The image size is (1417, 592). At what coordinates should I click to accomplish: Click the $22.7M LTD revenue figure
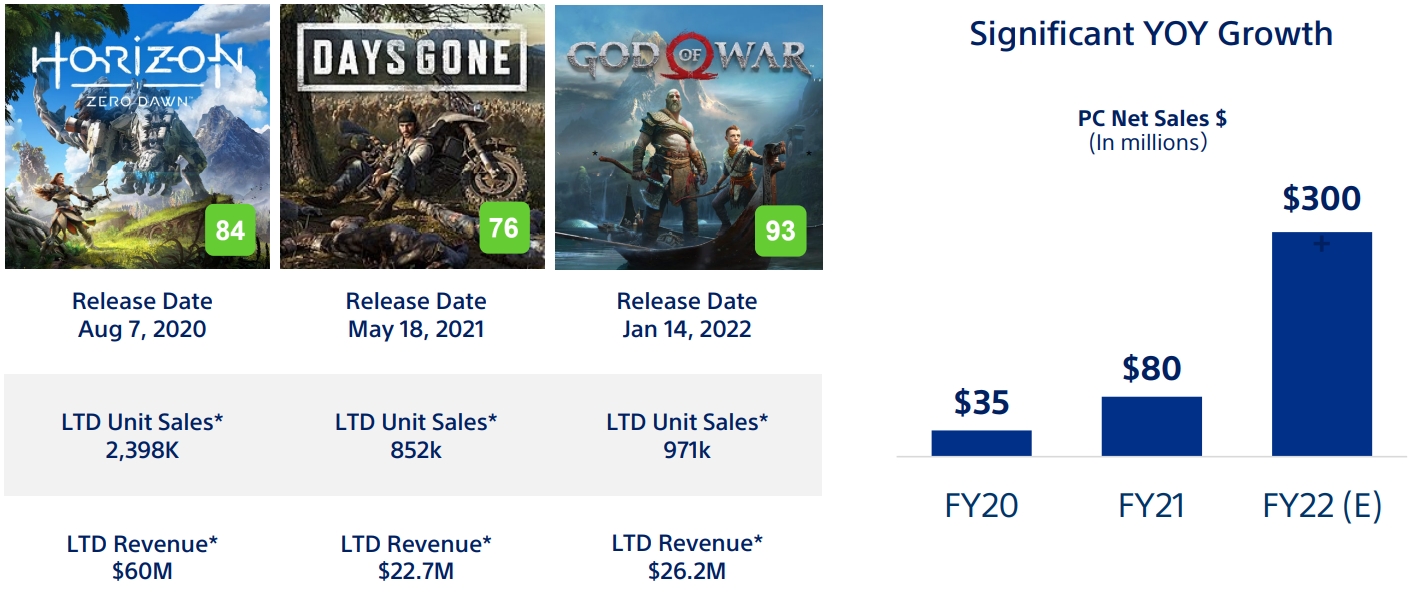tap(416, 571)
